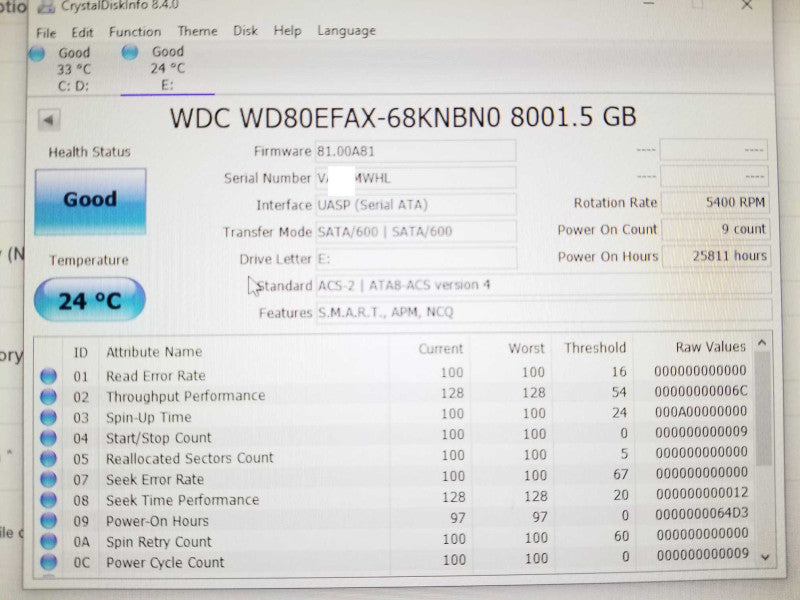The height and width of the screenshot is (600, 800).
Task: Click status icon for Read Error Rate
Action: click(48, 376)
